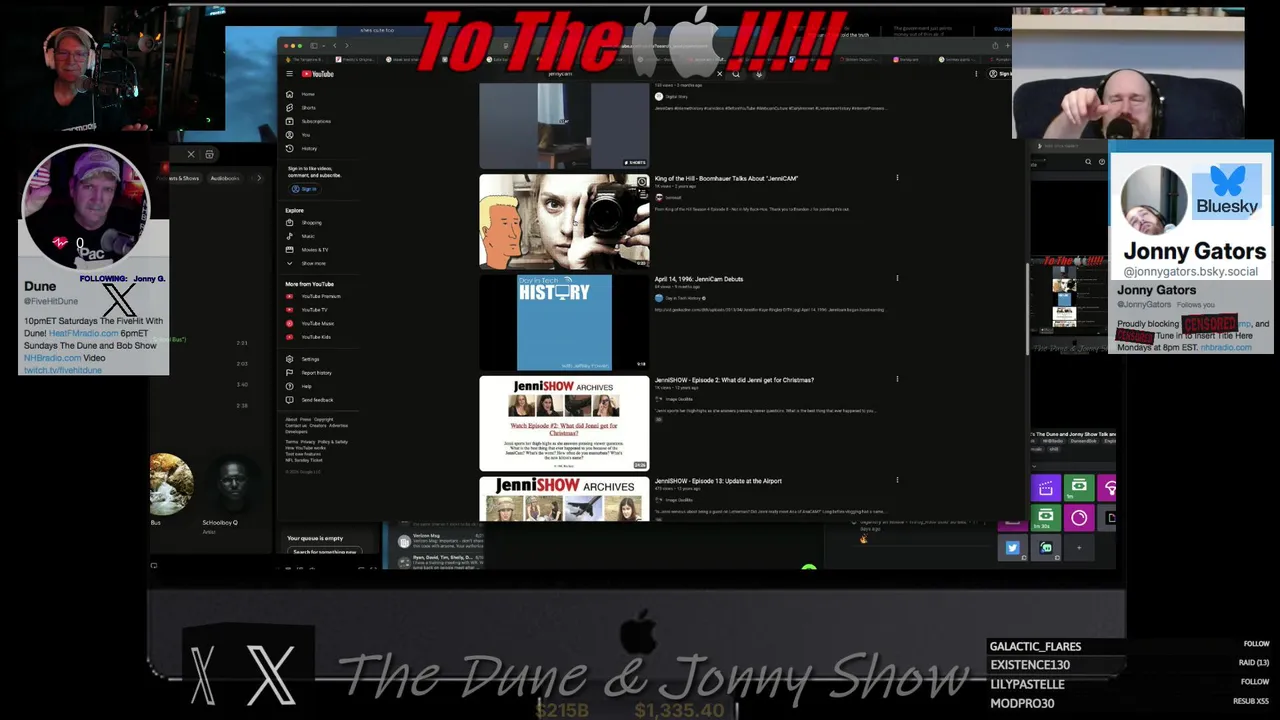Click the browser share icon
The width and height of the screenshot is (1280, 720).
pos(995,46)
